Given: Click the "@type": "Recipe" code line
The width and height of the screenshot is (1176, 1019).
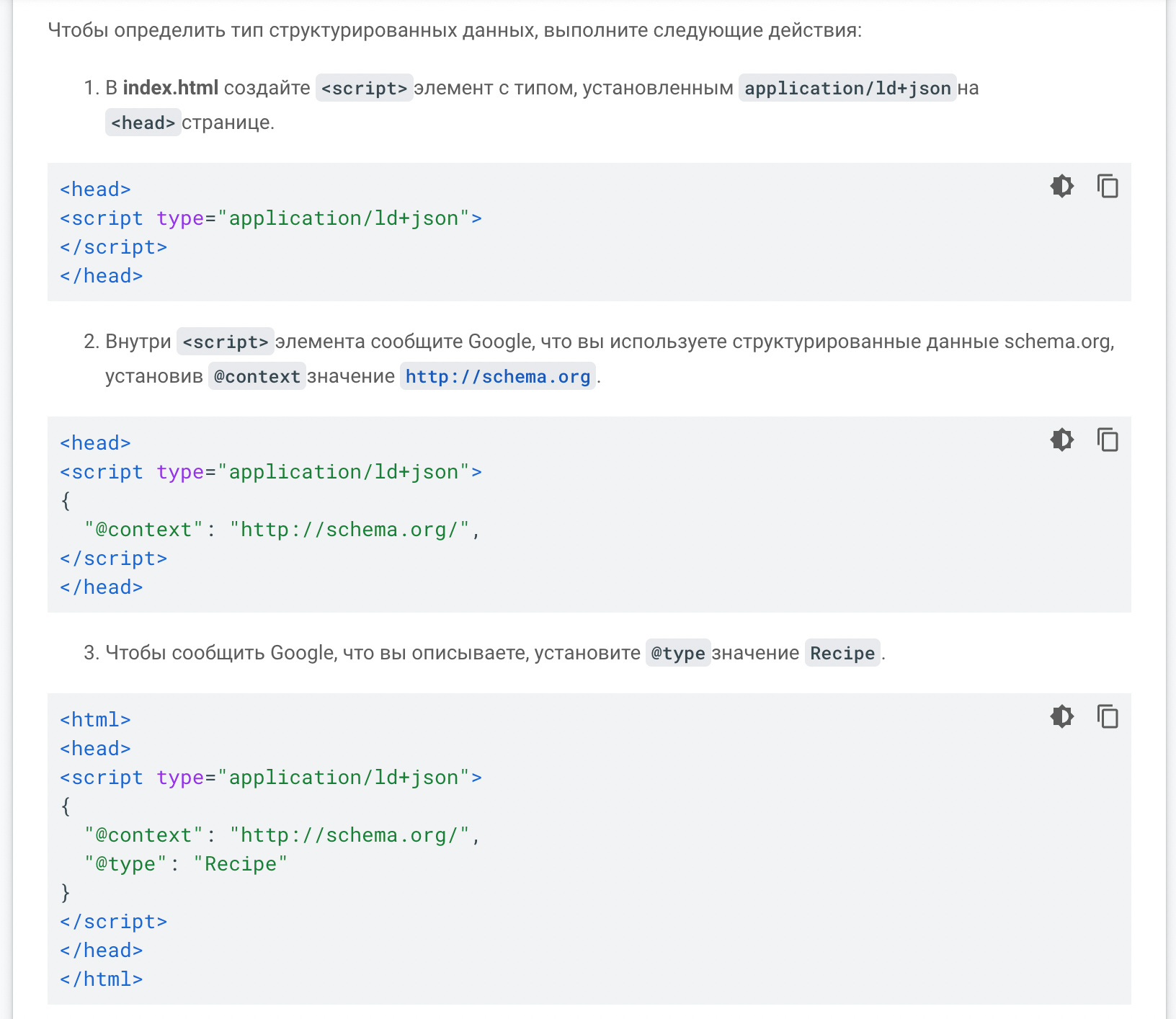Looking at the screenshot, I should [186, 863].
